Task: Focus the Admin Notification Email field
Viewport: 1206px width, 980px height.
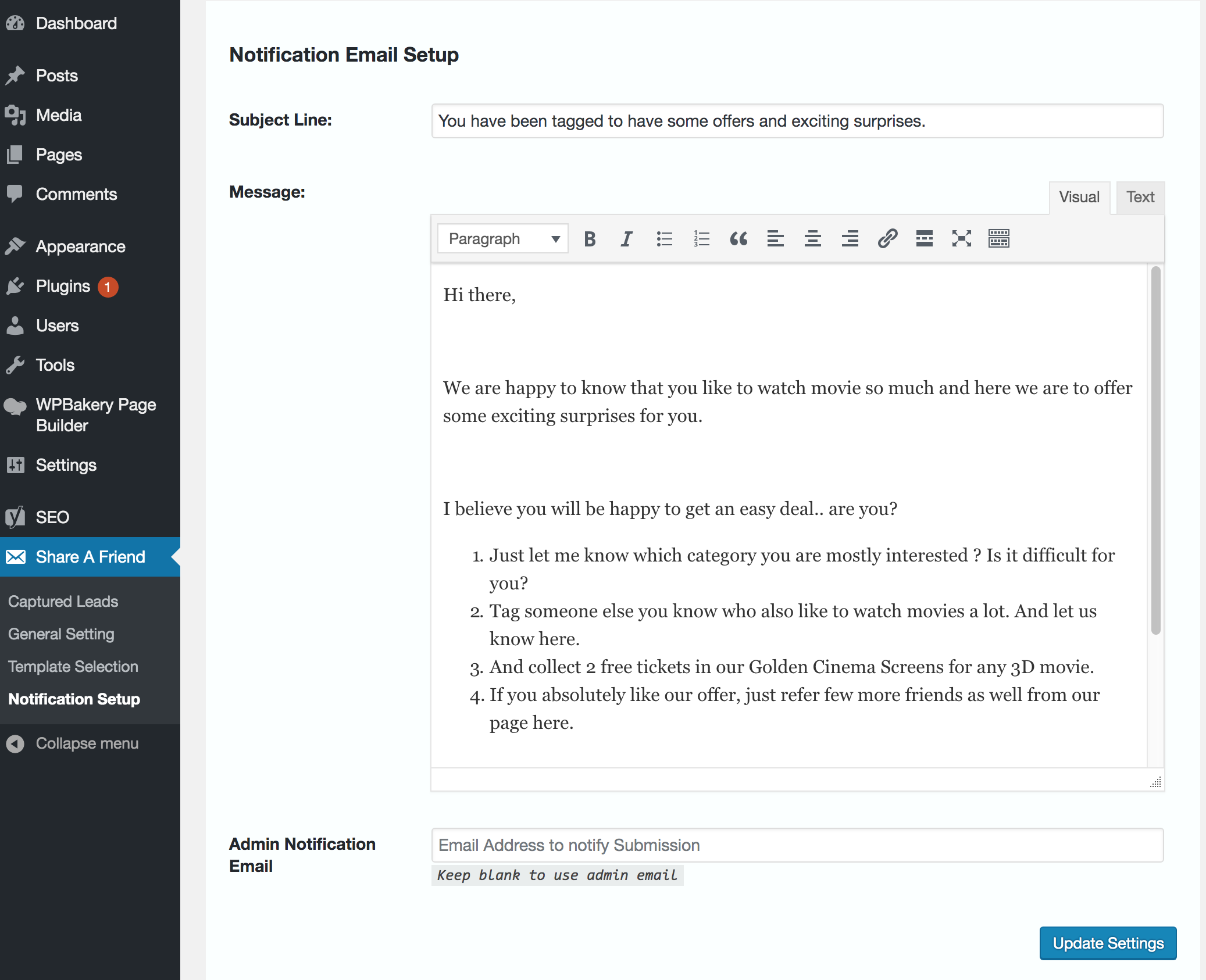Action: (797, 845)
